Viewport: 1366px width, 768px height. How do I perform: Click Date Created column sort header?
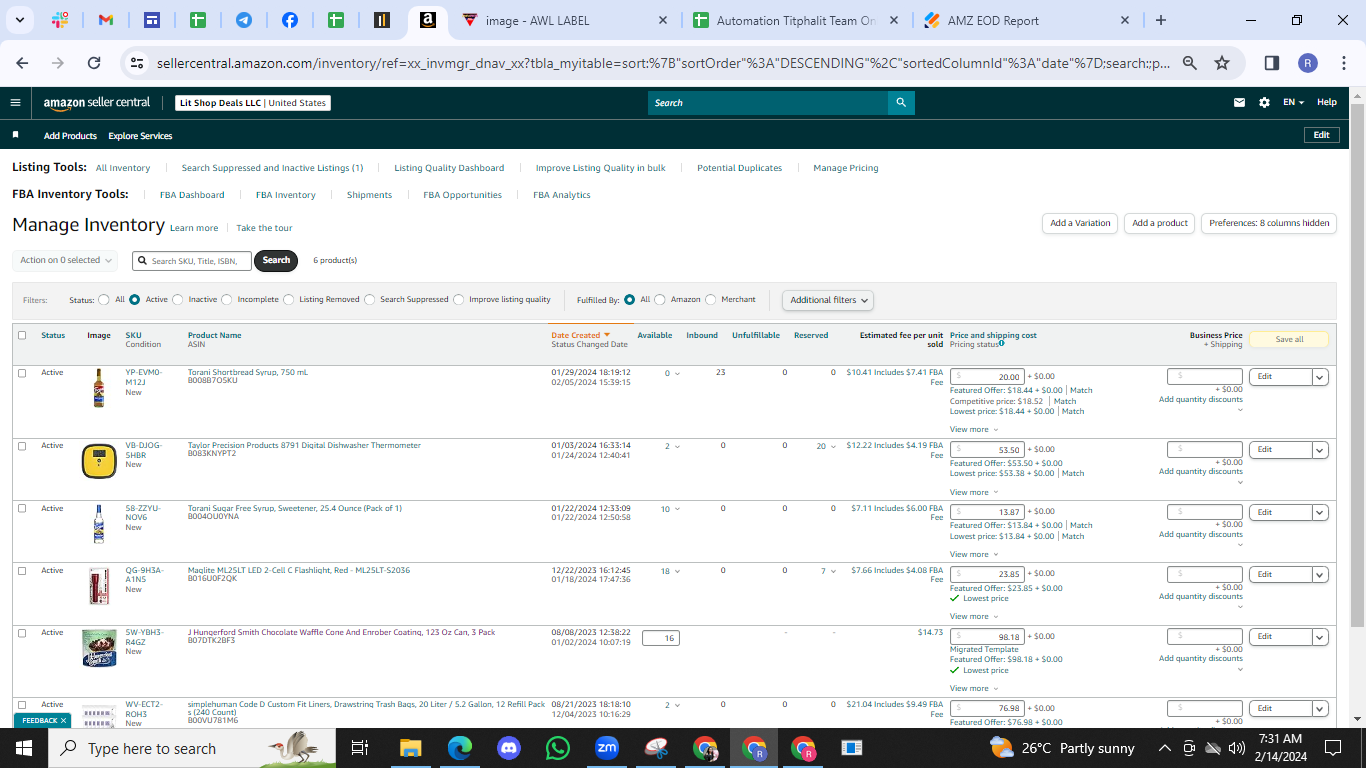(x=580, y=335)
